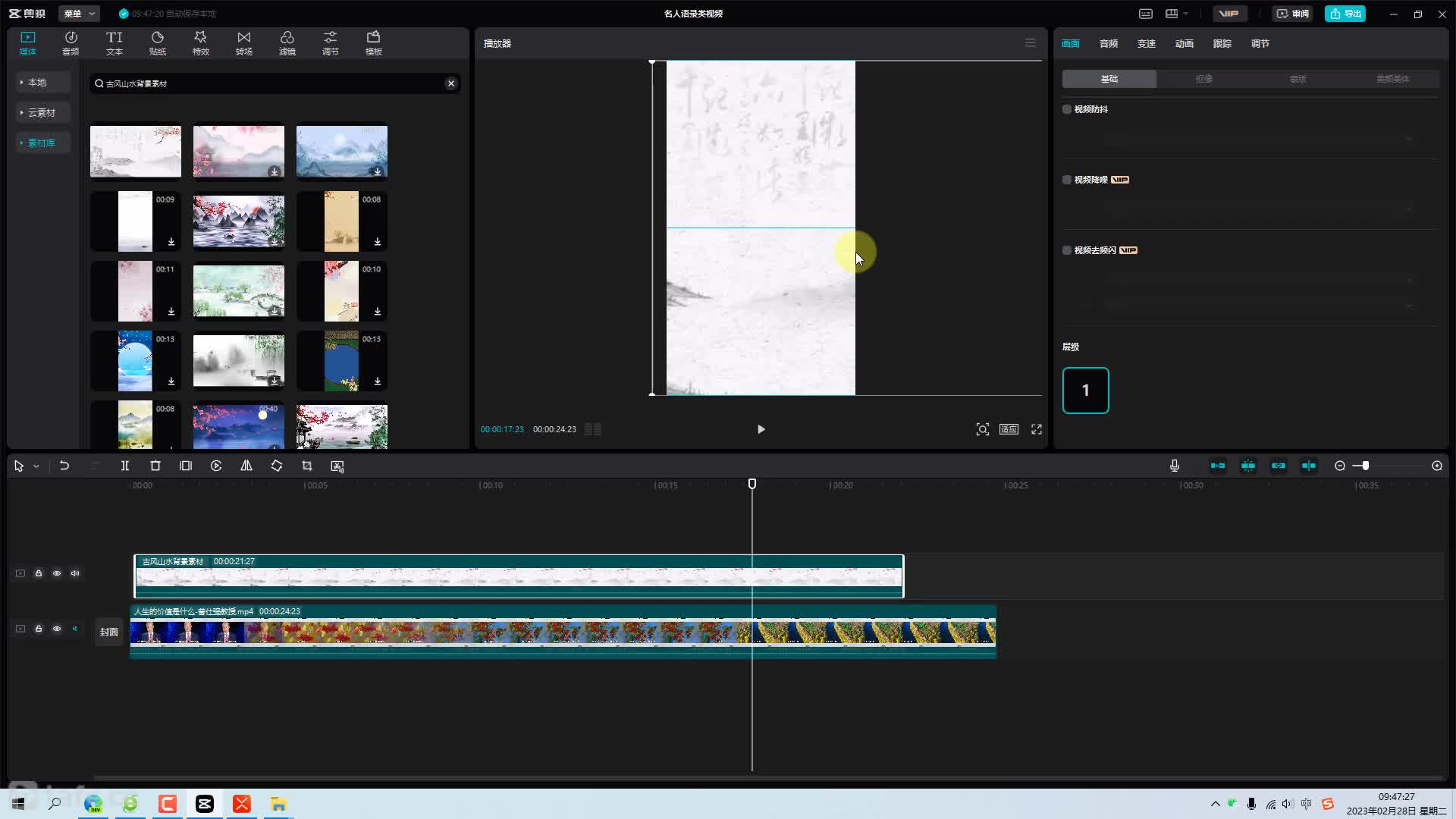Open the player panel hamburger menu
The image size is (1456, 819).
pos(1030,43)
